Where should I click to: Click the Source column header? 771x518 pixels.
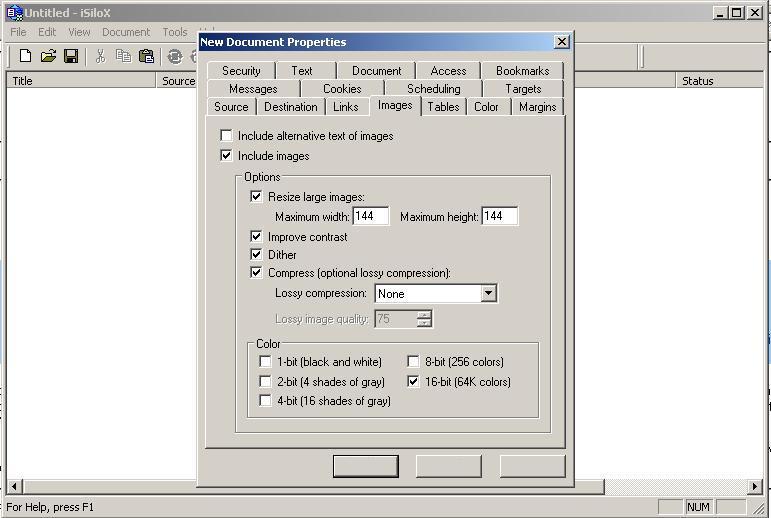[x=177, y=81]
